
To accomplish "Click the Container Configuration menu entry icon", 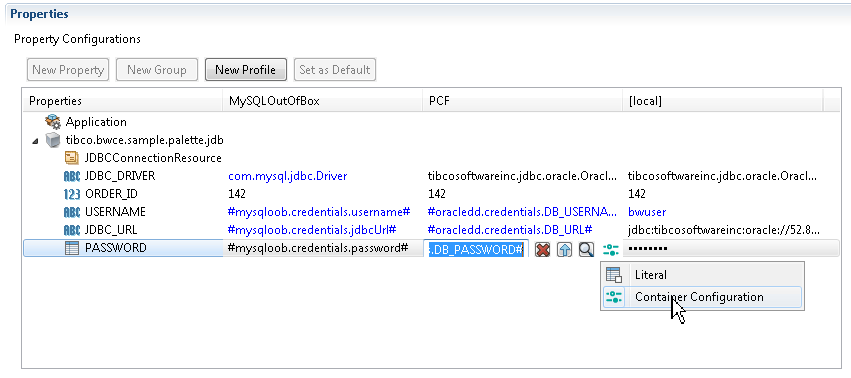I will 614,297.
